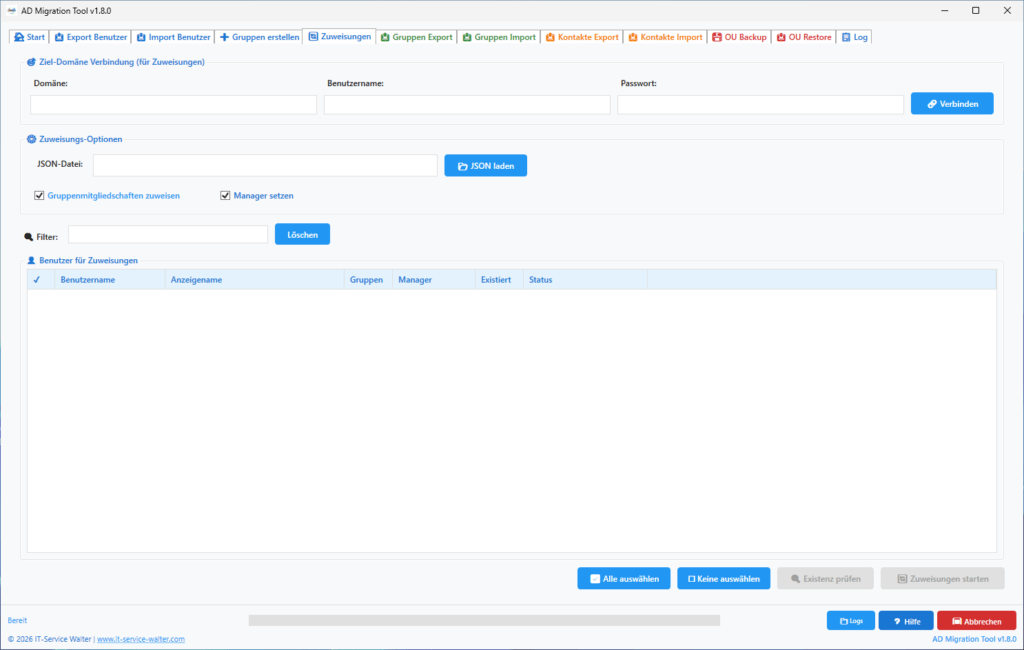
Task: Open the Gruppen erstellen tab
Action: (259, 37)
